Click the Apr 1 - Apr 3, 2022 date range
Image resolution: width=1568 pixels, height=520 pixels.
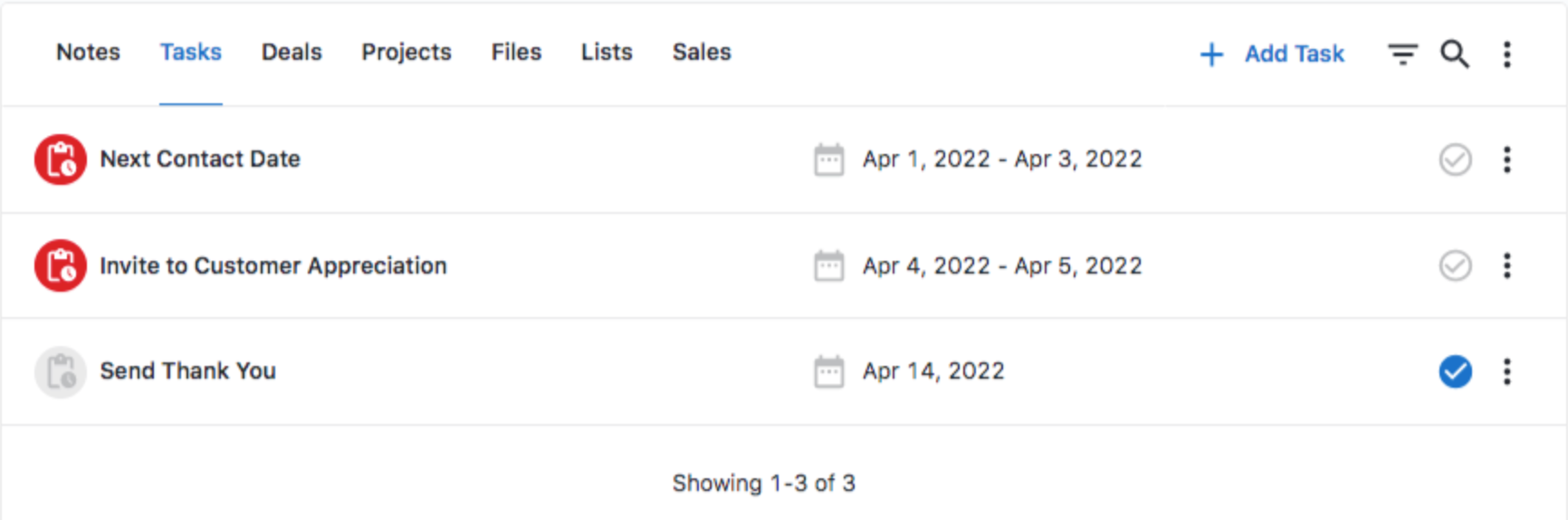(x=1001, y=159)
